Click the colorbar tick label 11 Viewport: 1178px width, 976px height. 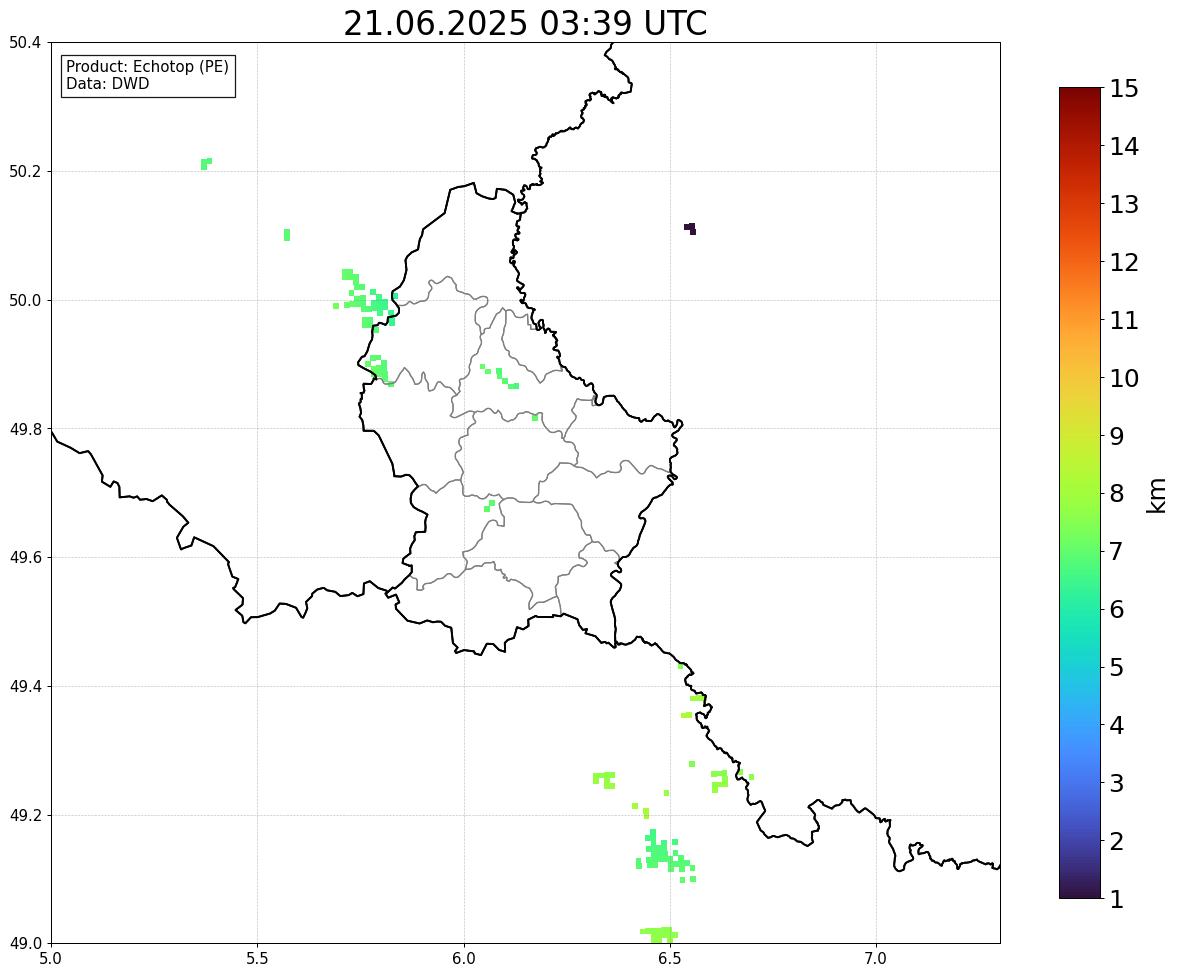coord(1124,320)
